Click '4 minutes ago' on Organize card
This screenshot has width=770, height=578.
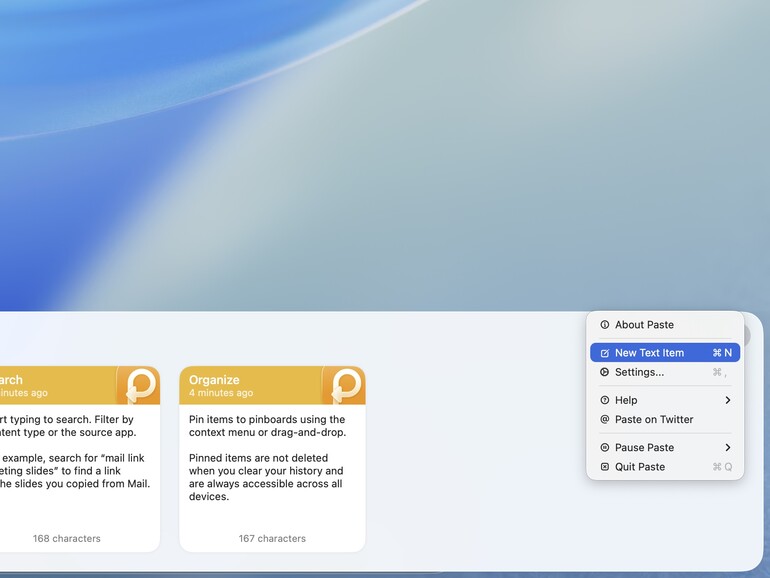[x=221, y=393]
